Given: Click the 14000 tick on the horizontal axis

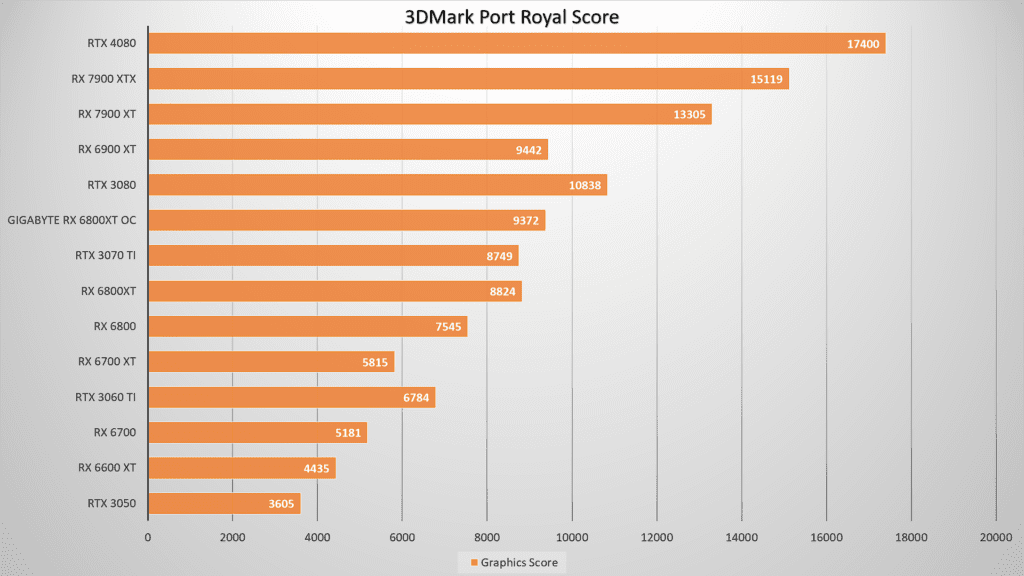Looking at the screenshot, I should [x=742, y=537].
